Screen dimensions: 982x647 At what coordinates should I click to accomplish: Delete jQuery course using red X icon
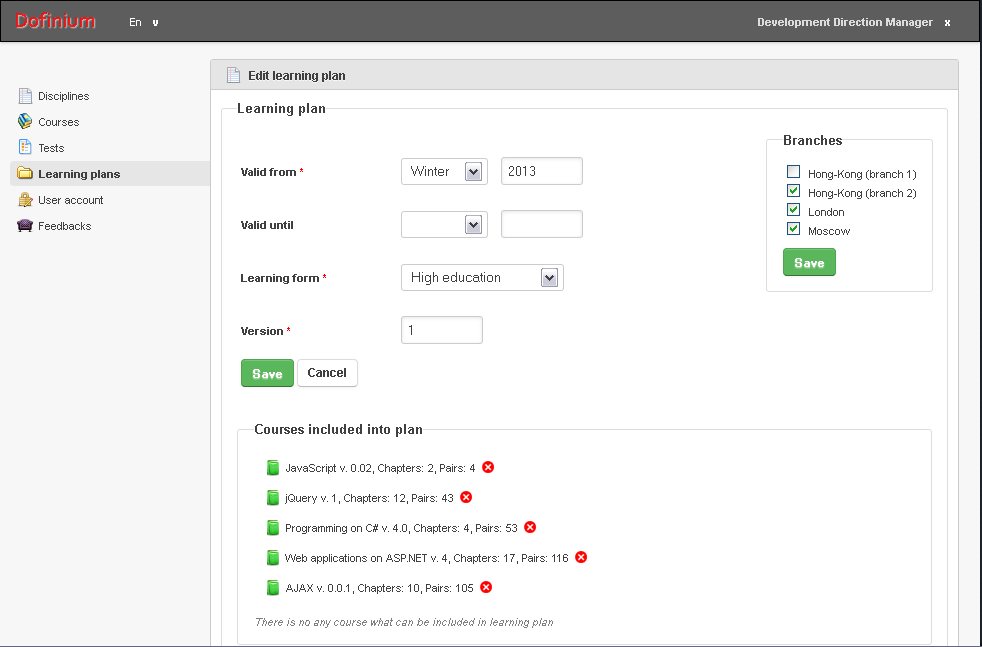coord(466,497)
